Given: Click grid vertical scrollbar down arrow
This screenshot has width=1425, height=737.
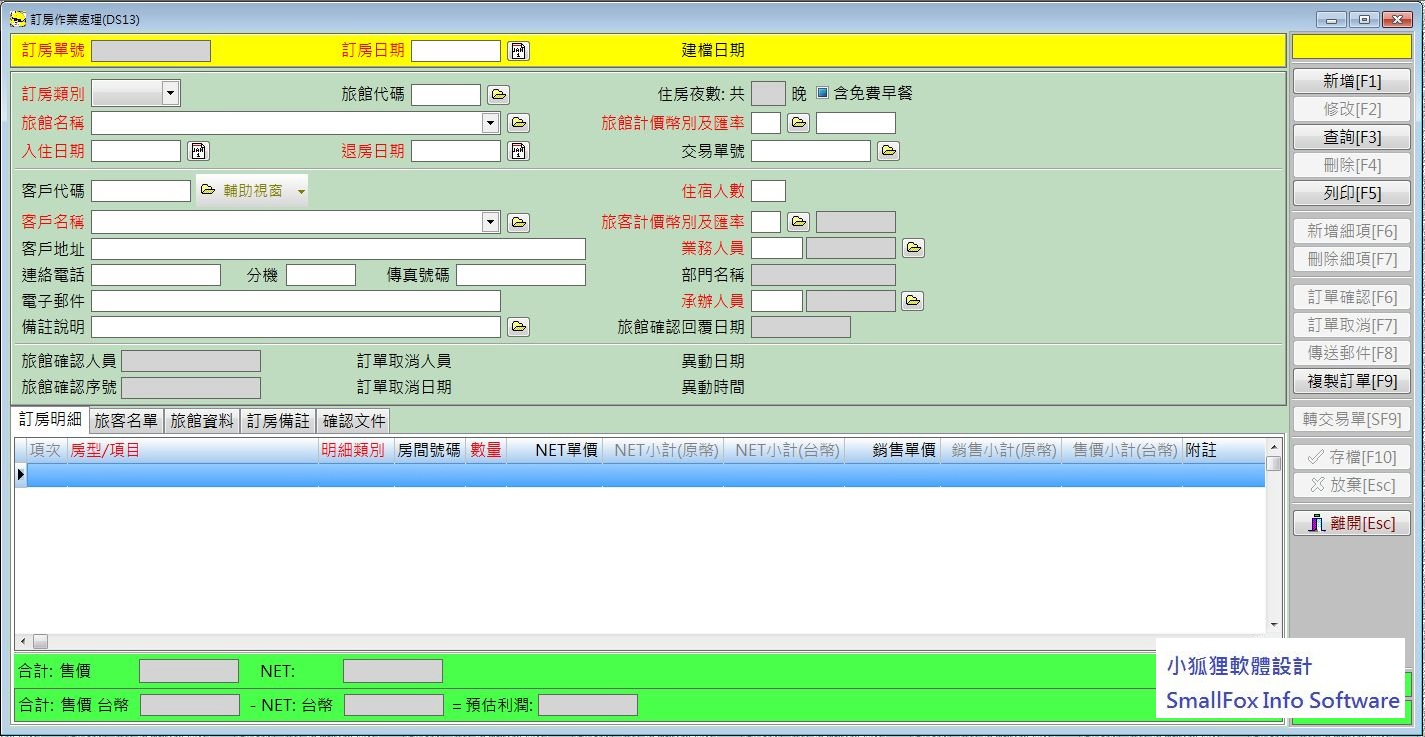Looking at the screenshot, I should click(x=1274, y=625).
